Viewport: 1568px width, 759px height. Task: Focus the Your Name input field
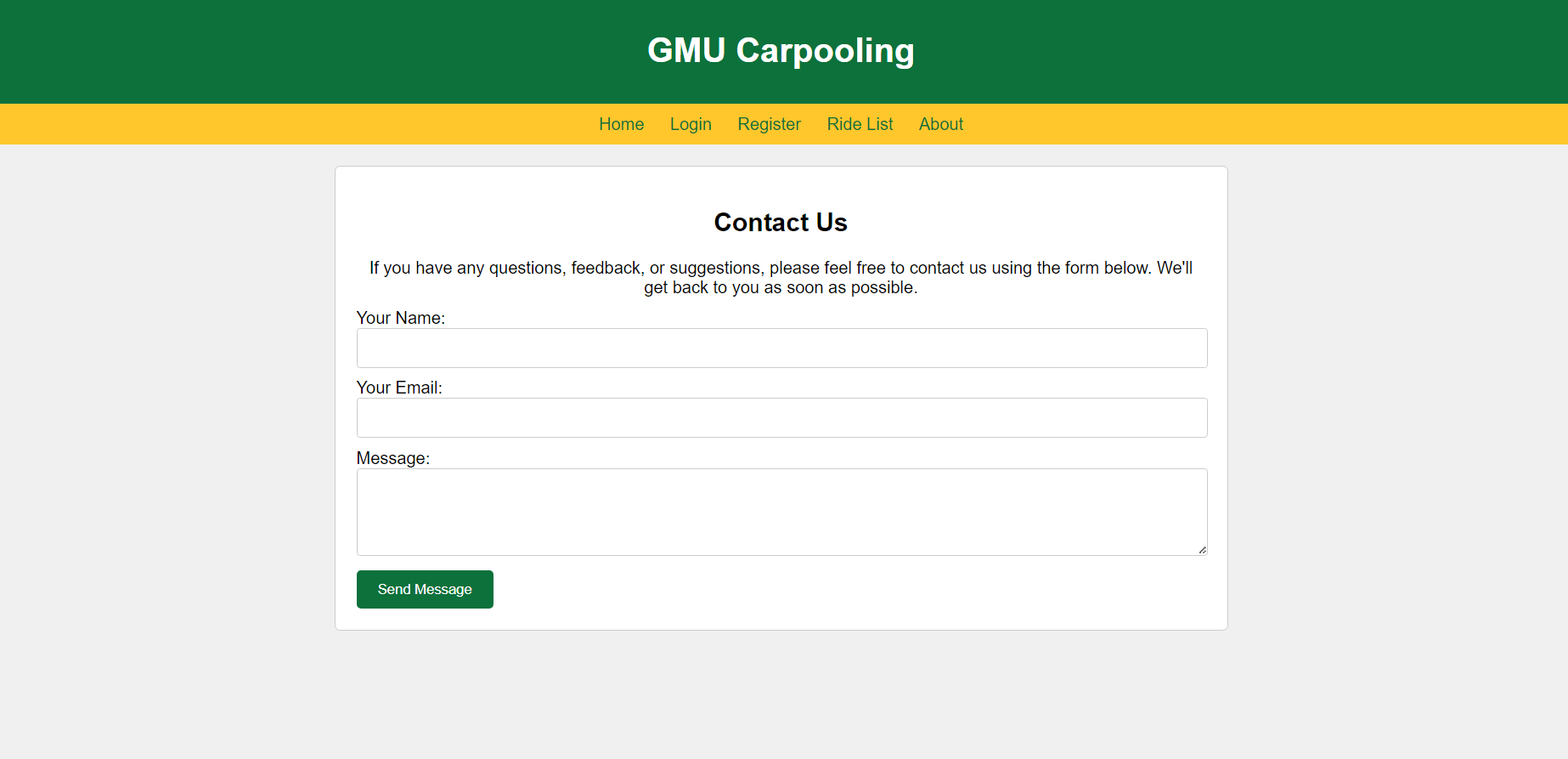coord(781,348)
